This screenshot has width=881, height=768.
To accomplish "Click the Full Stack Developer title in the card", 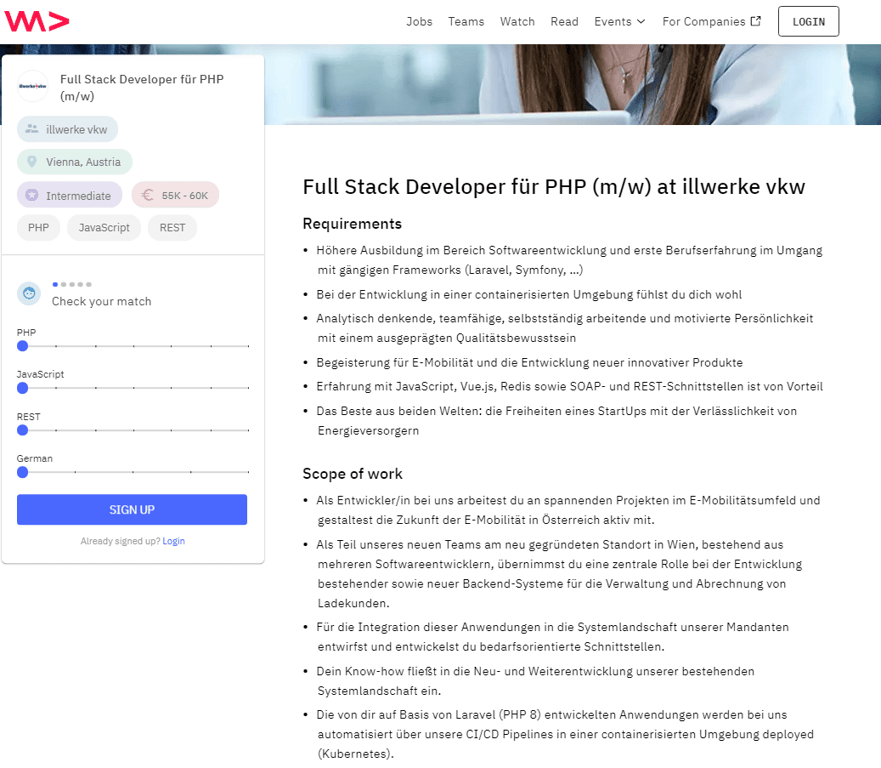I will [x=142, y=87].
